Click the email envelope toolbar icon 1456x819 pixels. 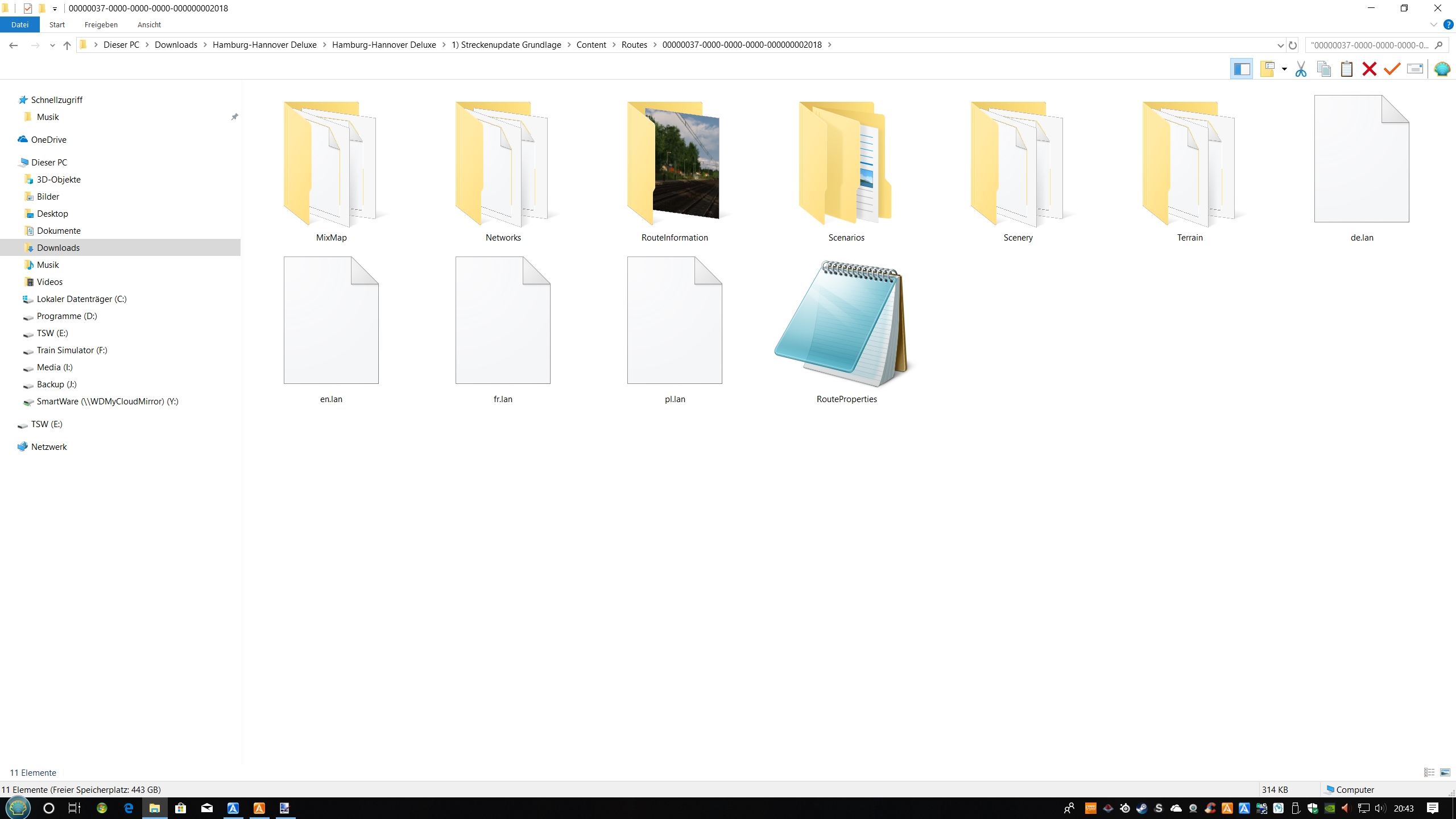pos(1414,69)
